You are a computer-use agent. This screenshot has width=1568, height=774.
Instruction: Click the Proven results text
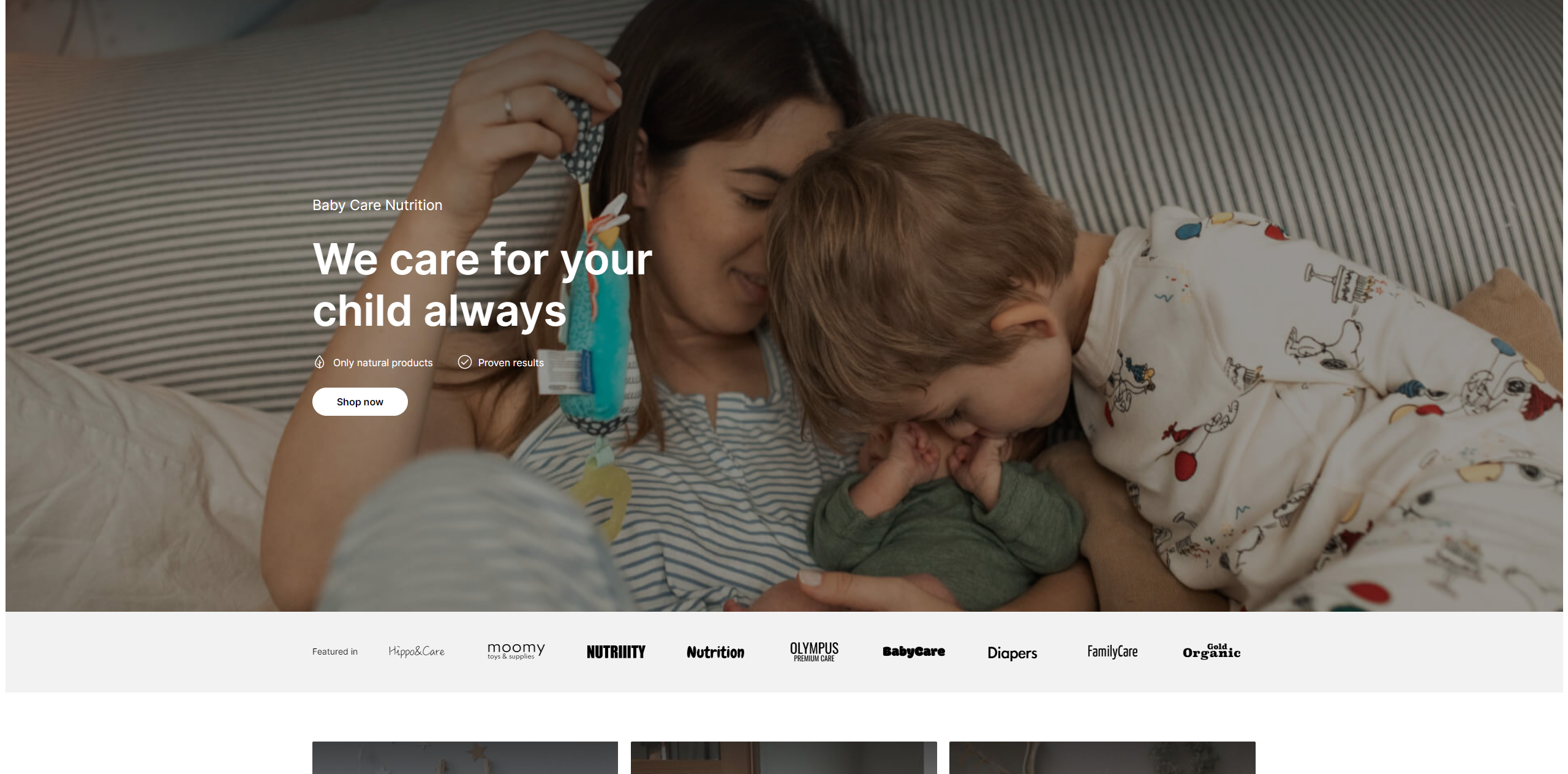[x=511, y=363]
